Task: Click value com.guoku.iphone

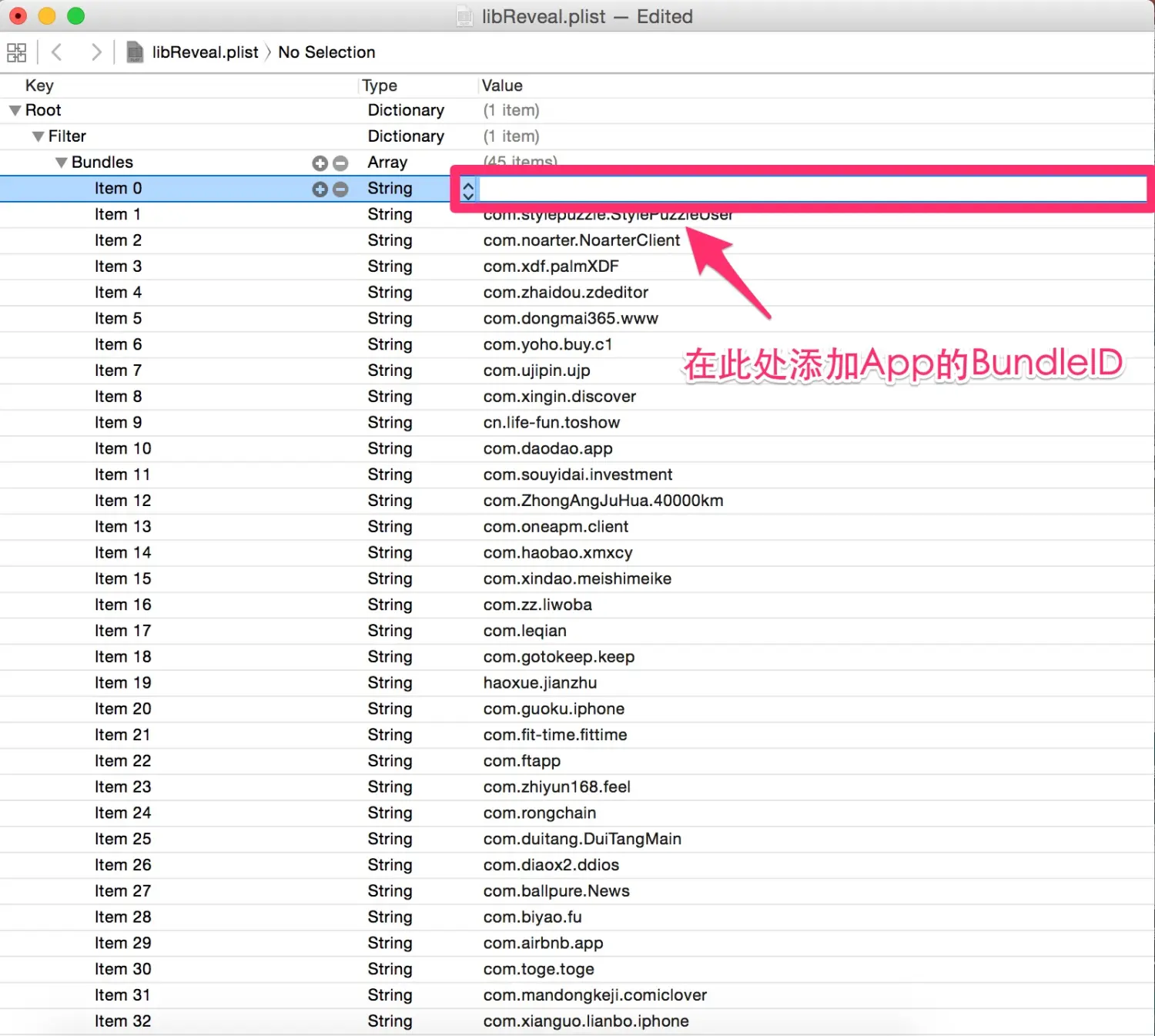Action: click(554, 709)
